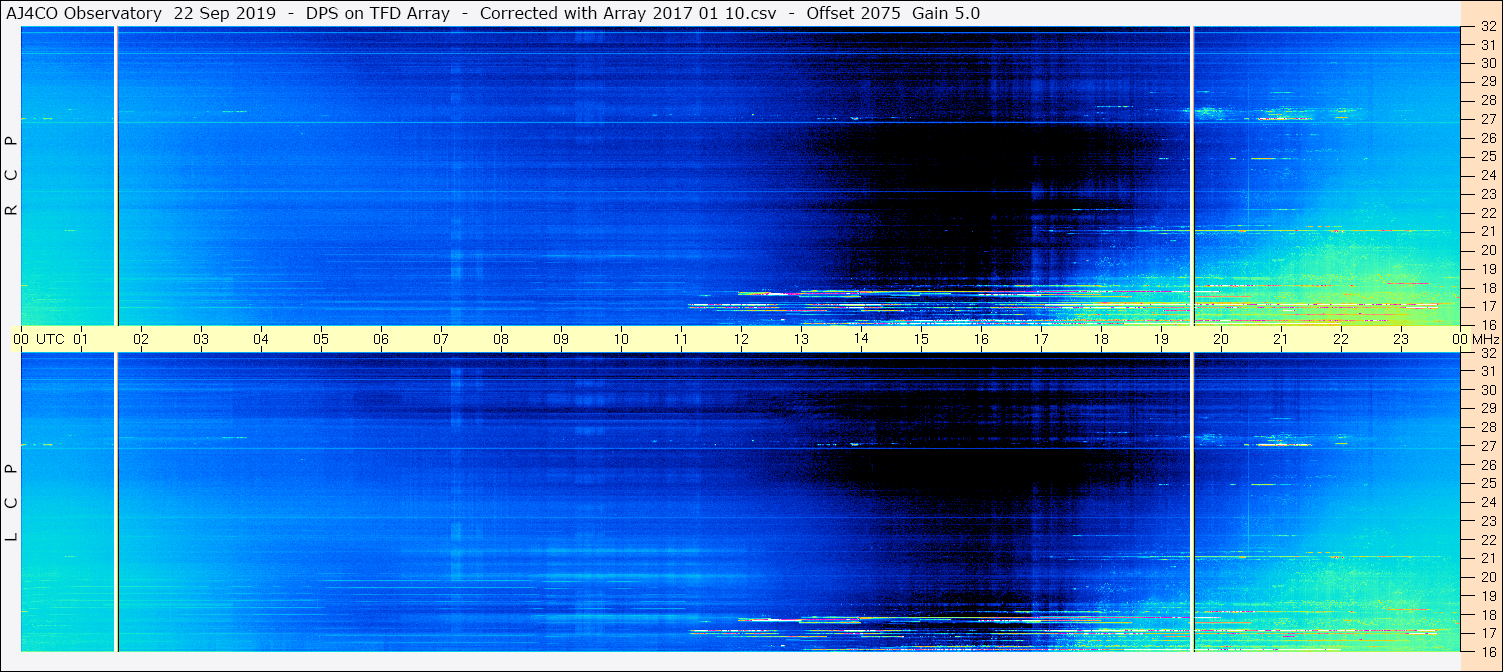
Task: Select hour 18 on the UTC time axis
Action: coord(1101,339)
